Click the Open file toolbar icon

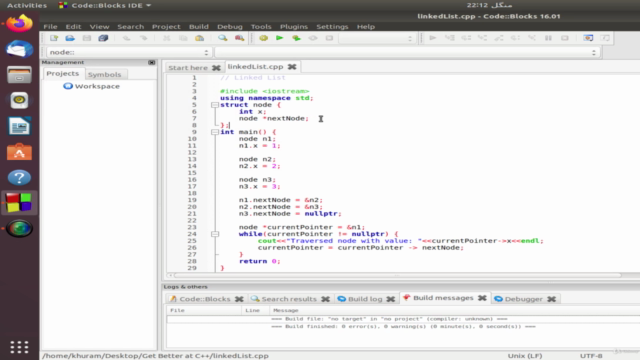click(x=70, y=38)
